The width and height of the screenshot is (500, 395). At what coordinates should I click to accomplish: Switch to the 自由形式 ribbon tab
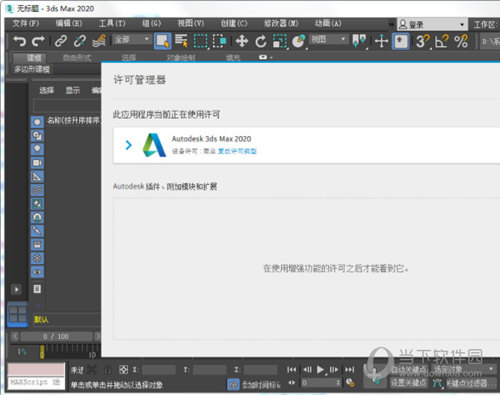click(x=77, y=58)
